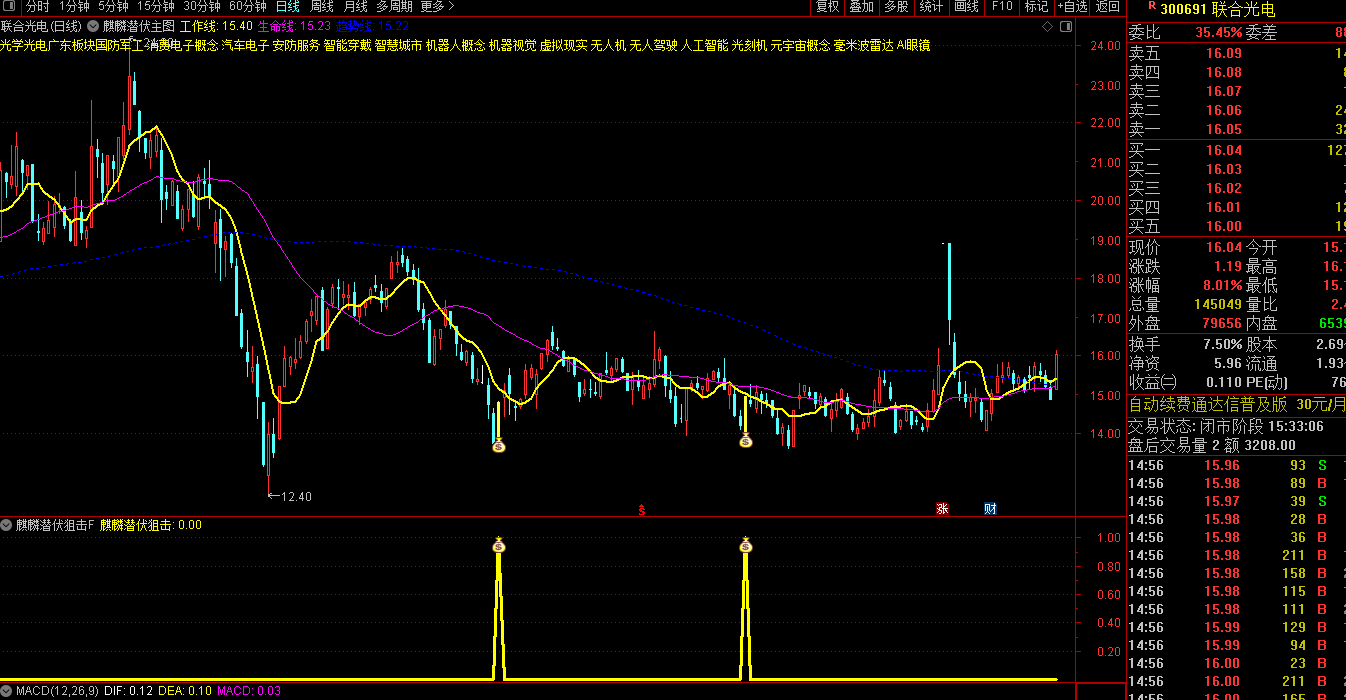Screen dimensions: 1346x700
Task: Click the blue 财 financial report marker
Action: pyautogui.click(x=990, y=508)
